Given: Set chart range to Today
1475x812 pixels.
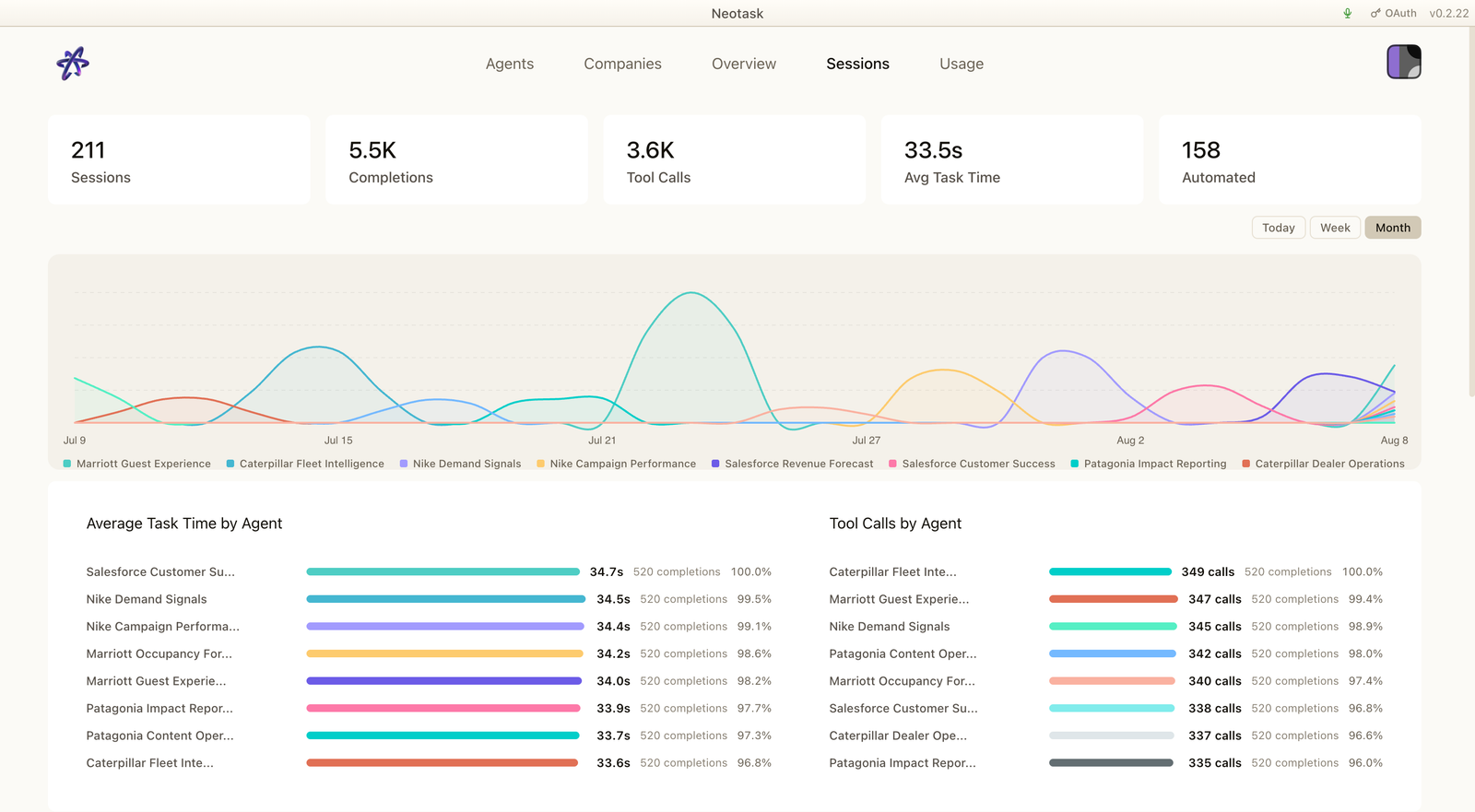Looking at the screenshot, I should (x=1279, y=228).
